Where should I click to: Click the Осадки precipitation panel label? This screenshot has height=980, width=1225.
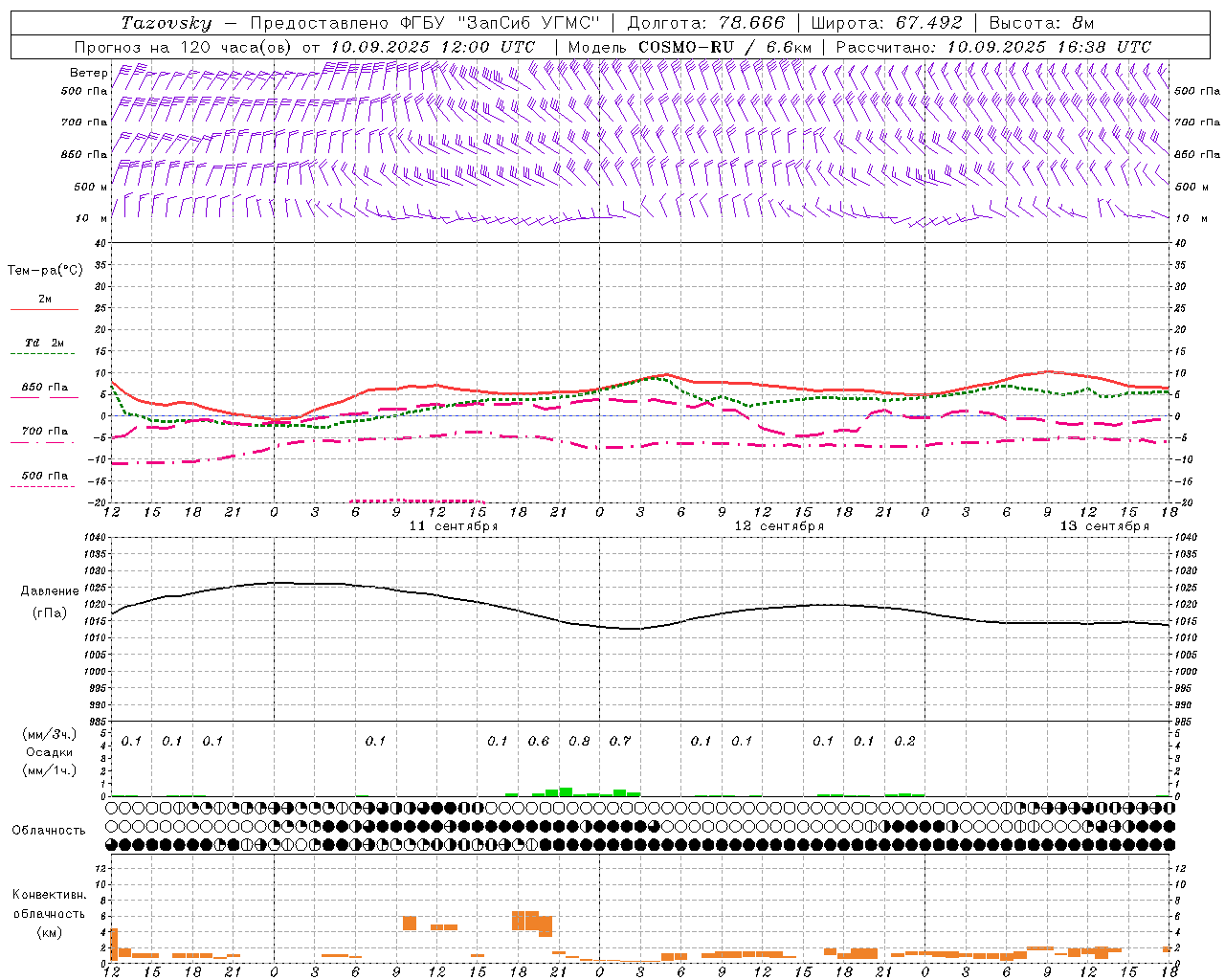click(50, 752)
